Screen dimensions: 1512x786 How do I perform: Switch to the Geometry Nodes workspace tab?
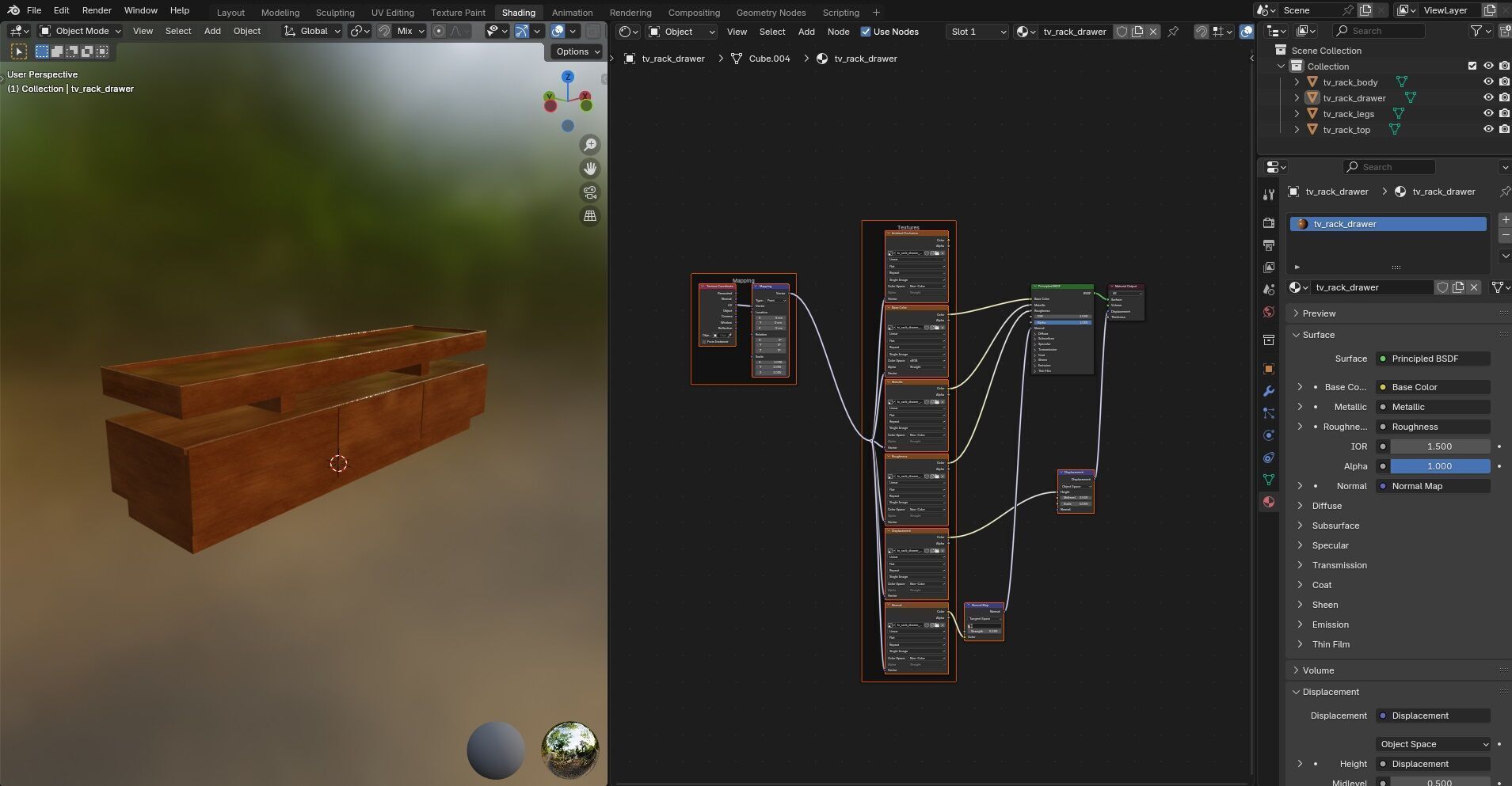(771, 13)
